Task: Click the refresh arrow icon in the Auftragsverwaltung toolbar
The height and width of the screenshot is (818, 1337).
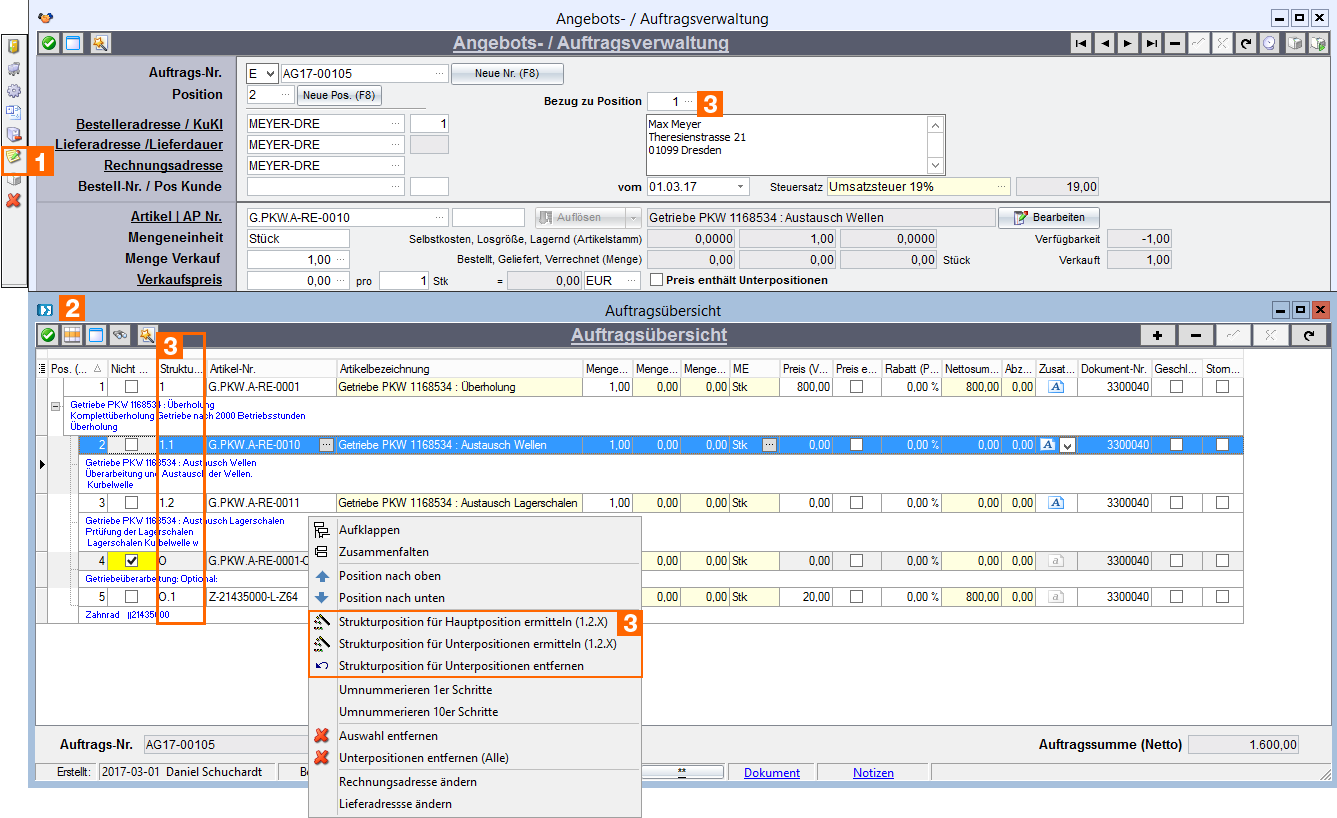Action: pos(1246,43)
